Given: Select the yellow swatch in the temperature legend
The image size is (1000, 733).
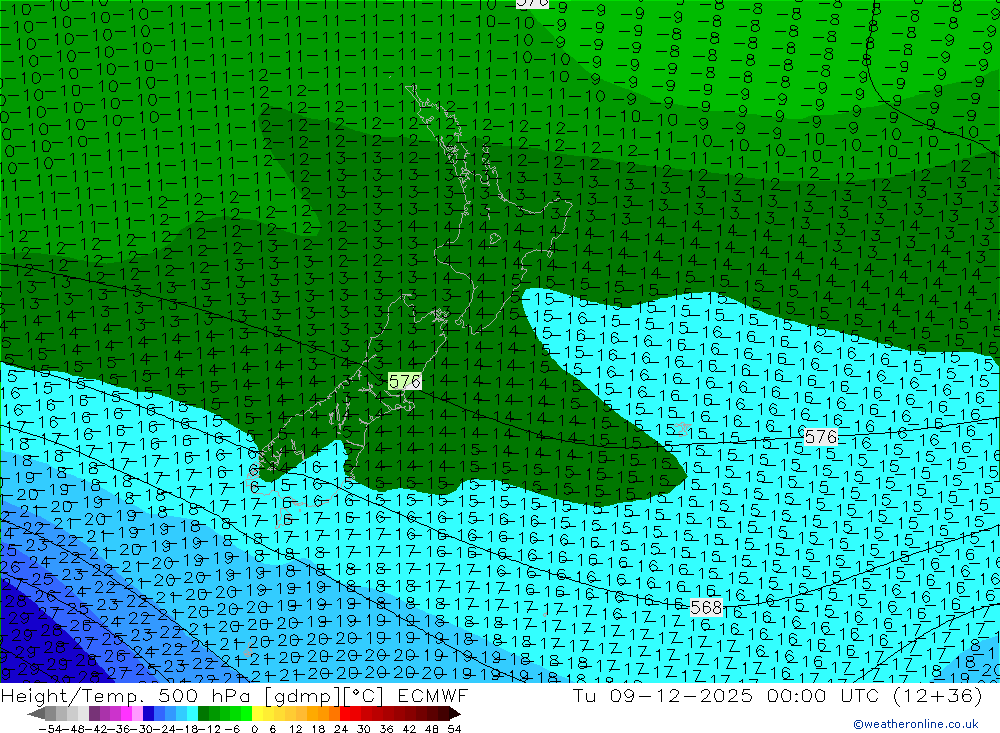Looking at the screenshot, I should point(260,713).
